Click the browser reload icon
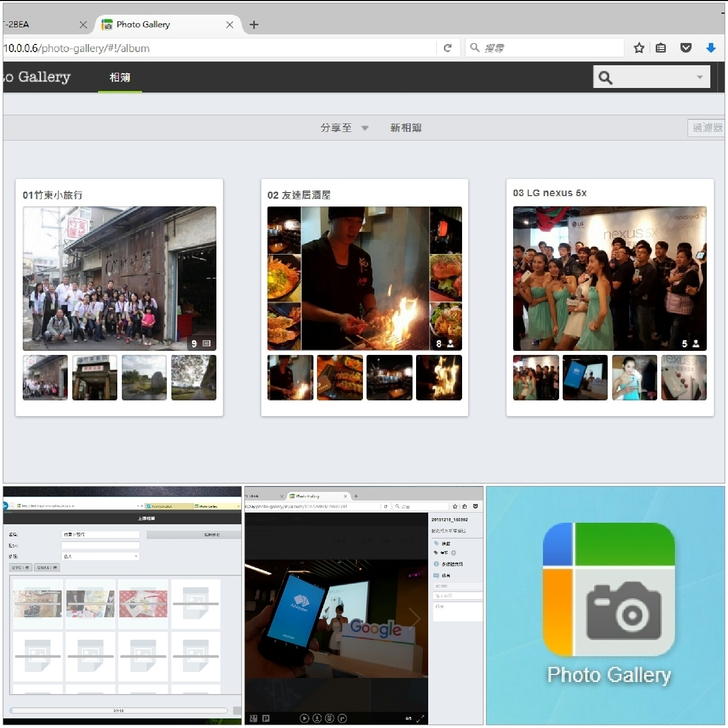This screenshot has width=728, height=728. pyautogui.click(x=447, y=47)
